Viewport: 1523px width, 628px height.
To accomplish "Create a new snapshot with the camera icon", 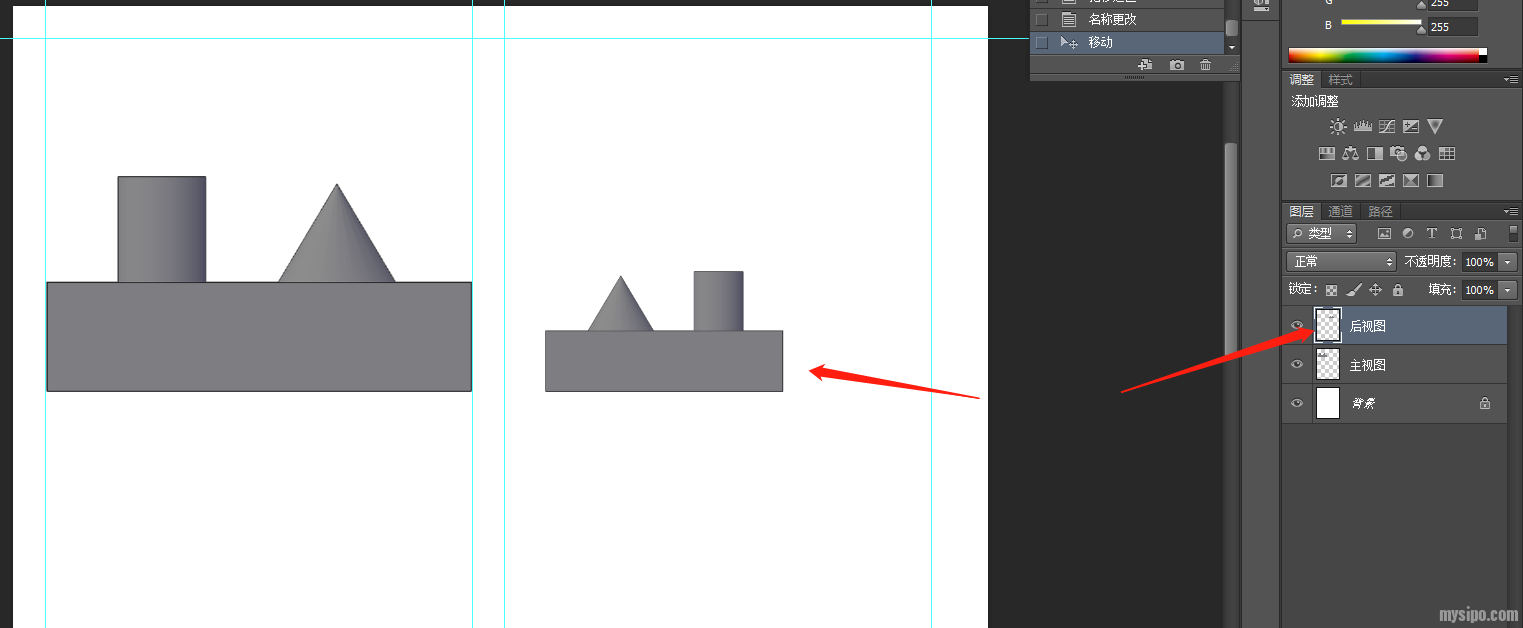I will tap(1177, 65).
